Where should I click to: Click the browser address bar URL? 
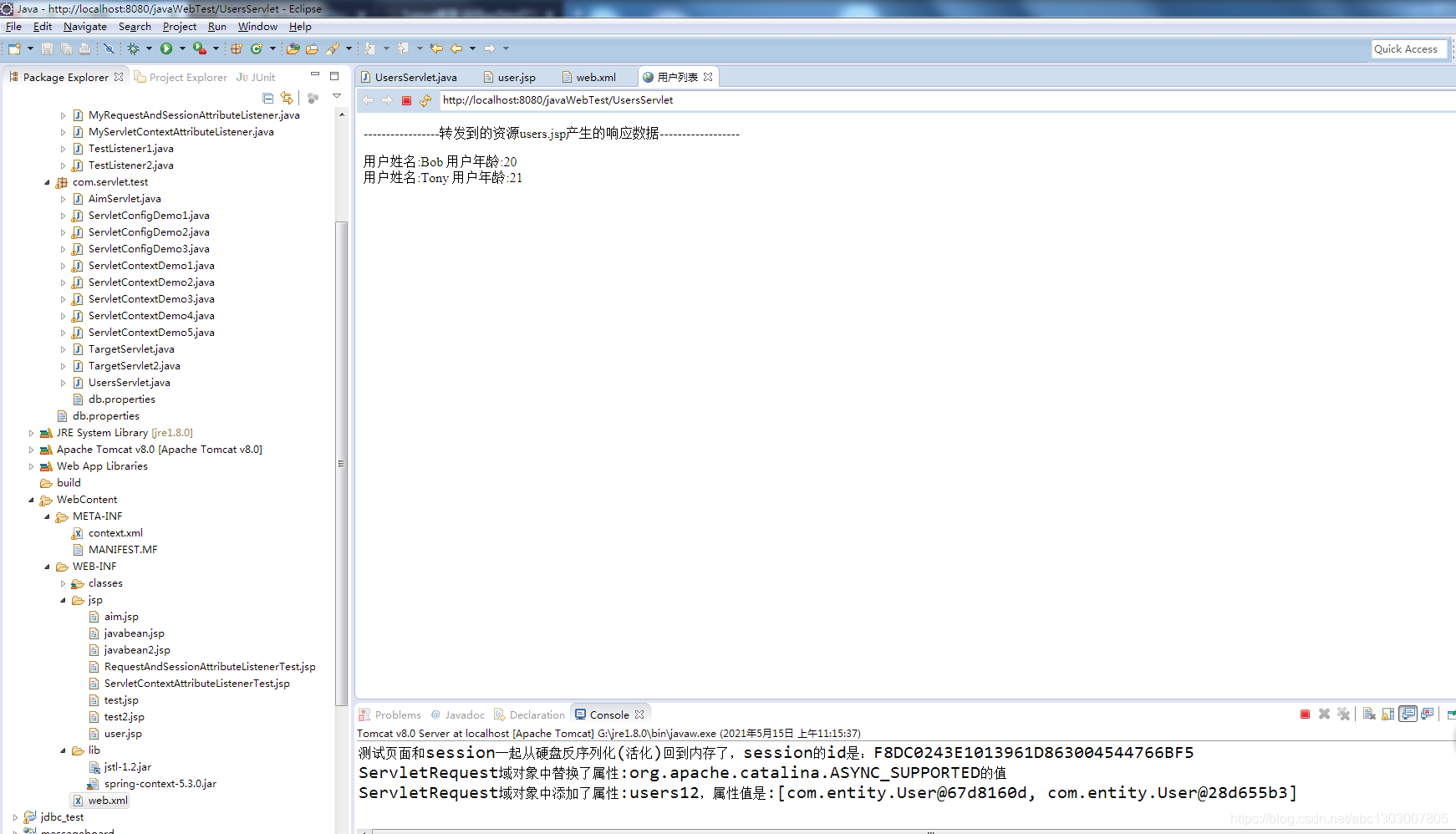click(x=557, y=99)
